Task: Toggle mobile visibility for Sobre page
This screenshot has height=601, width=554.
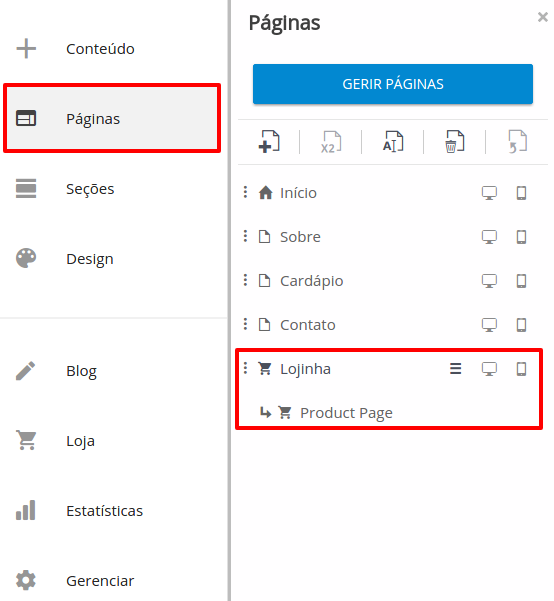Action: pos(521,237)
